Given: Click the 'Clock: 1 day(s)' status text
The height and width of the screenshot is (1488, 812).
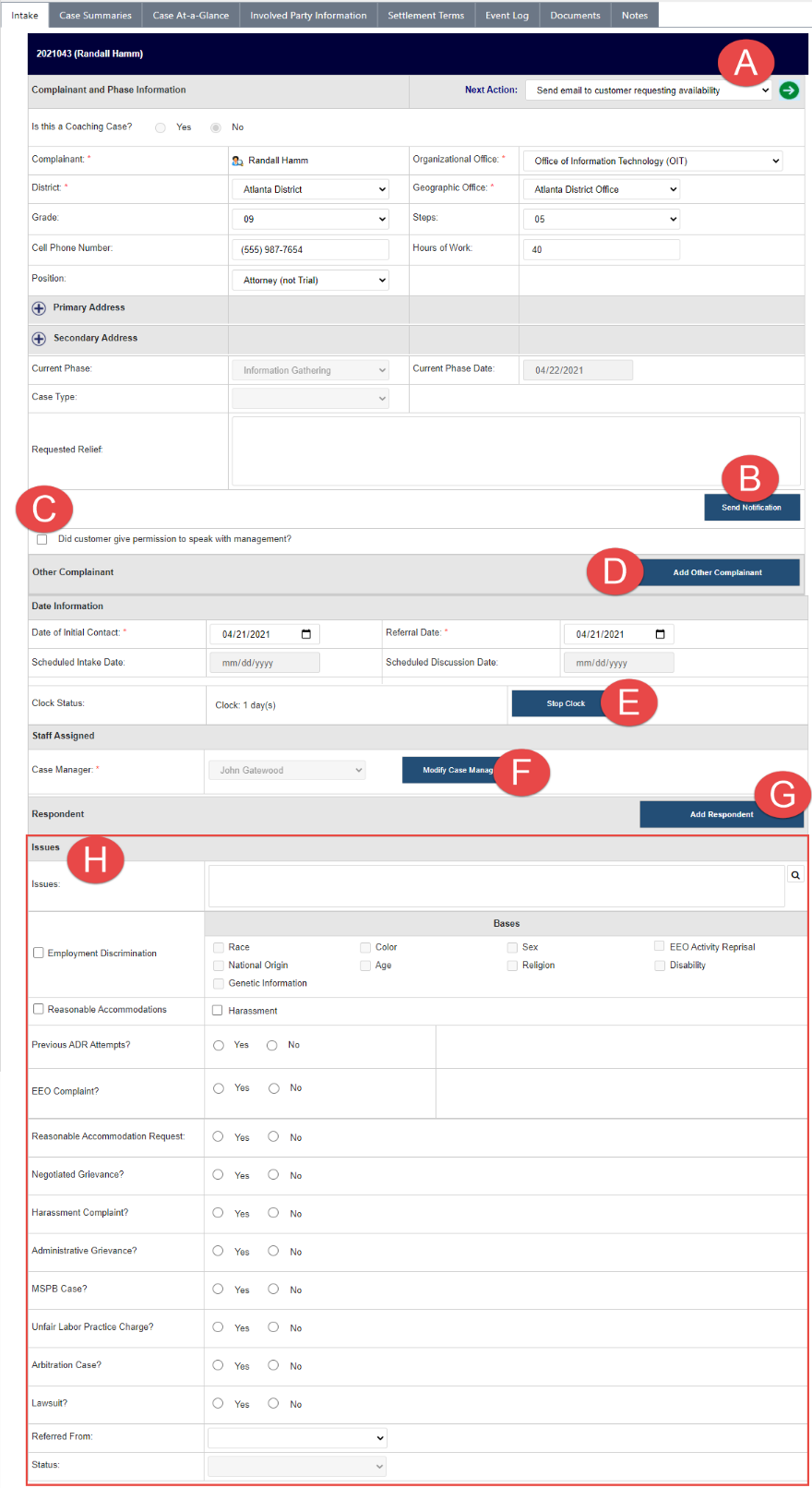Looking at the screenshot, I should (245, 705).
